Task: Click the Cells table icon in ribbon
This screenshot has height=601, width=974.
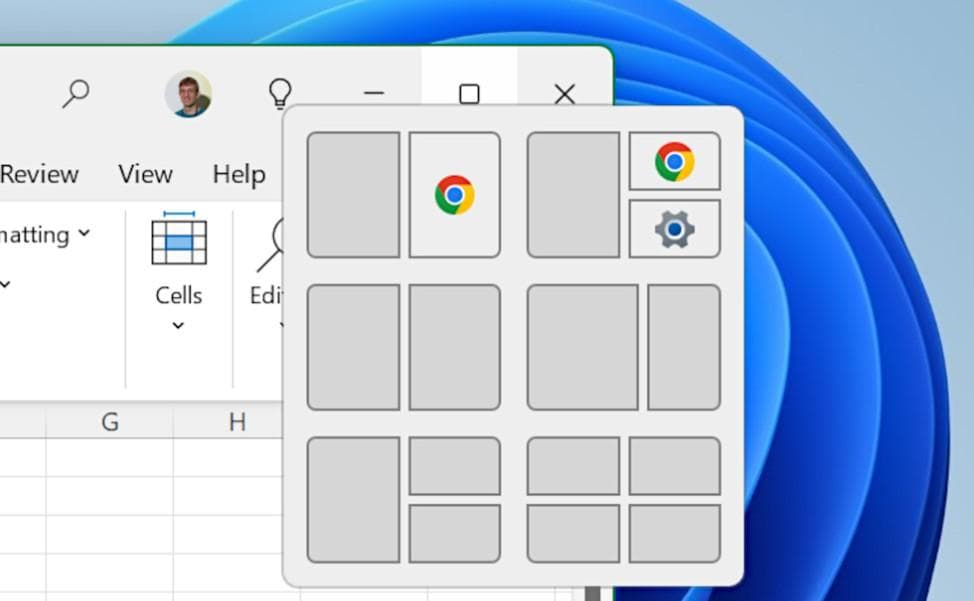Action: 179,238
